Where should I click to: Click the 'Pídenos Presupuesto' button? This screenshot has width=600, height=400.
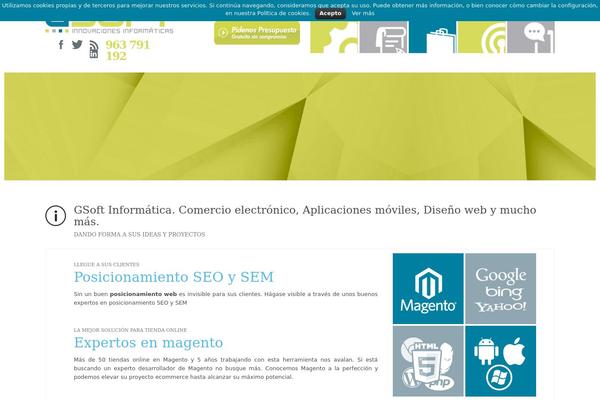click(x=257, y=33)
